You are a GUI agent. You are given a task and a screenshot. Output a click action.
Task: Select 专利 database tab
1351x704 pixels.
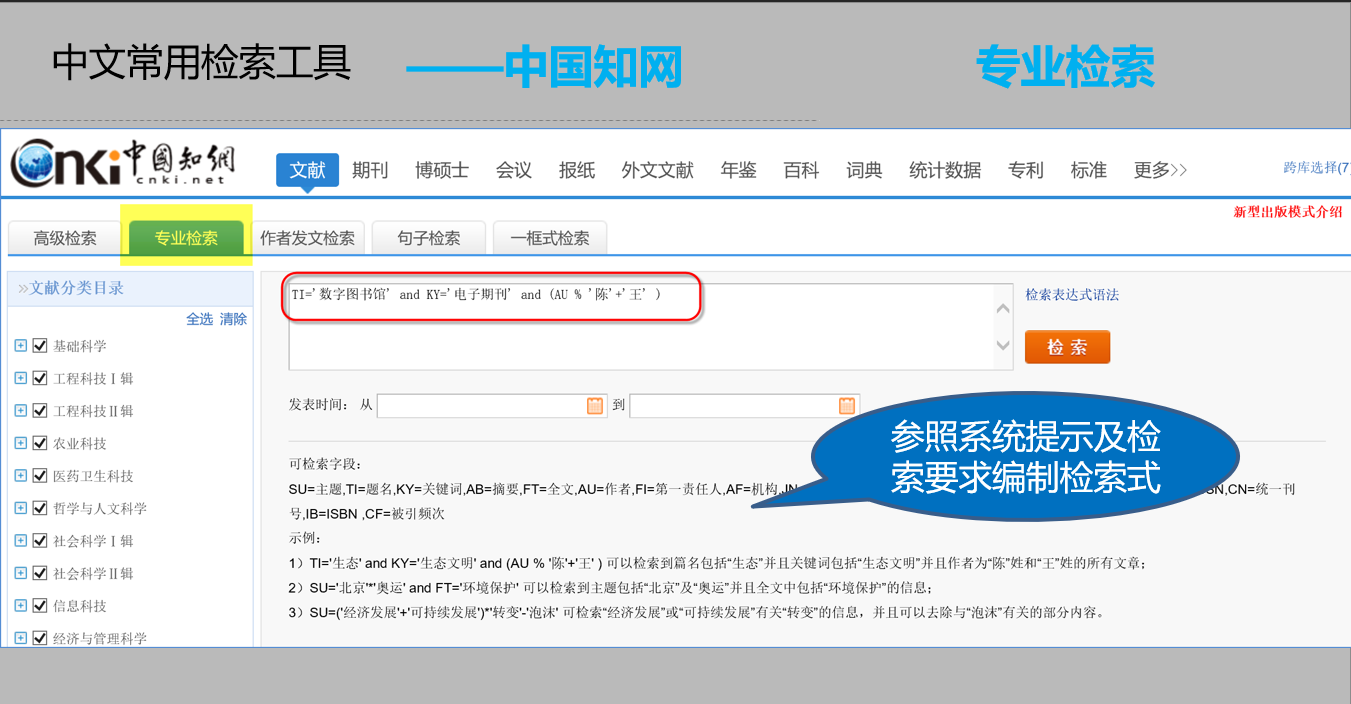pos(1026,170)
